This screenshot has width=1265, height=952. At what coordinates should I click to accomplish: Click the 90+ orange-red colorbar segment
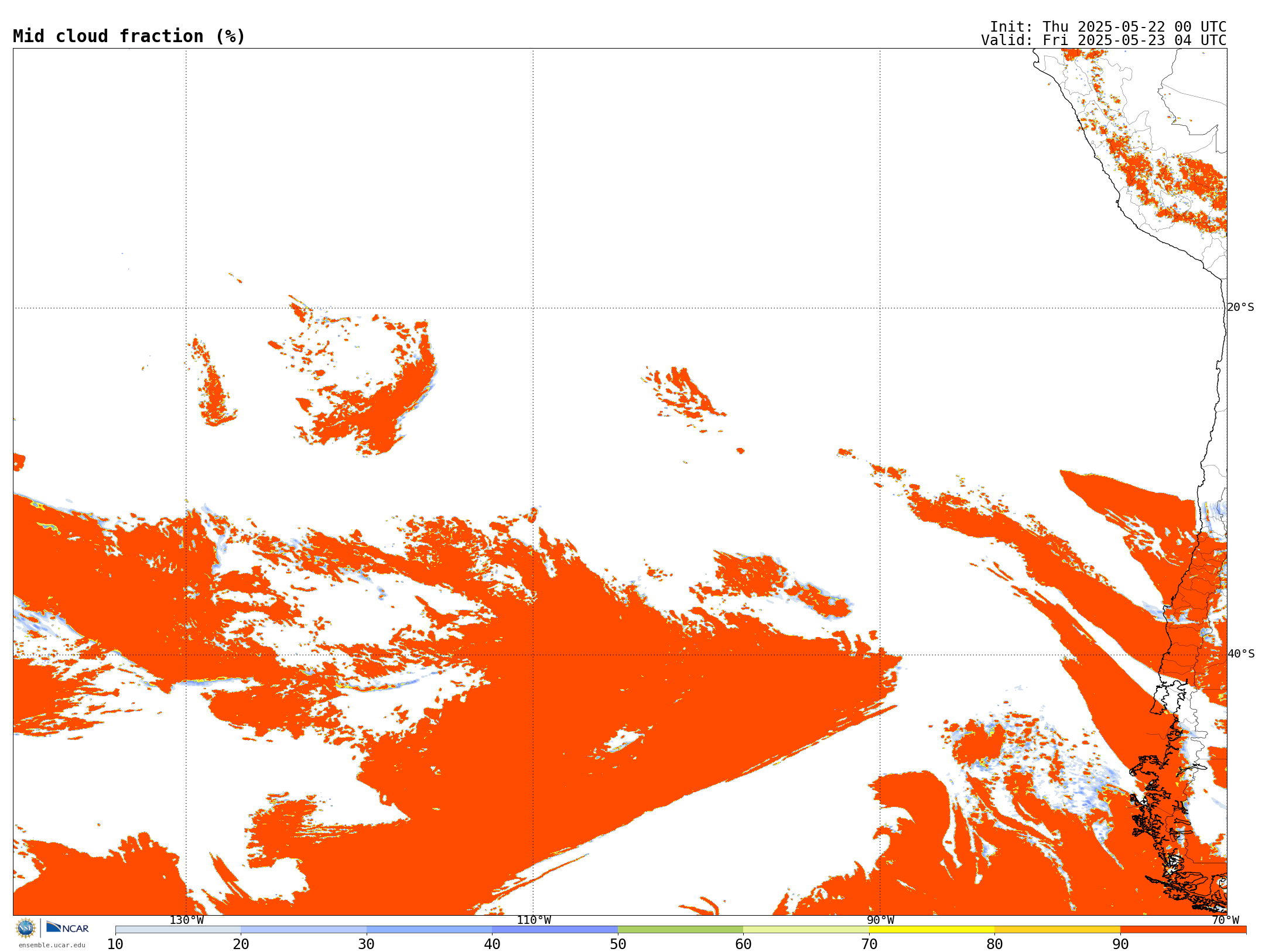click(1183, 930)
